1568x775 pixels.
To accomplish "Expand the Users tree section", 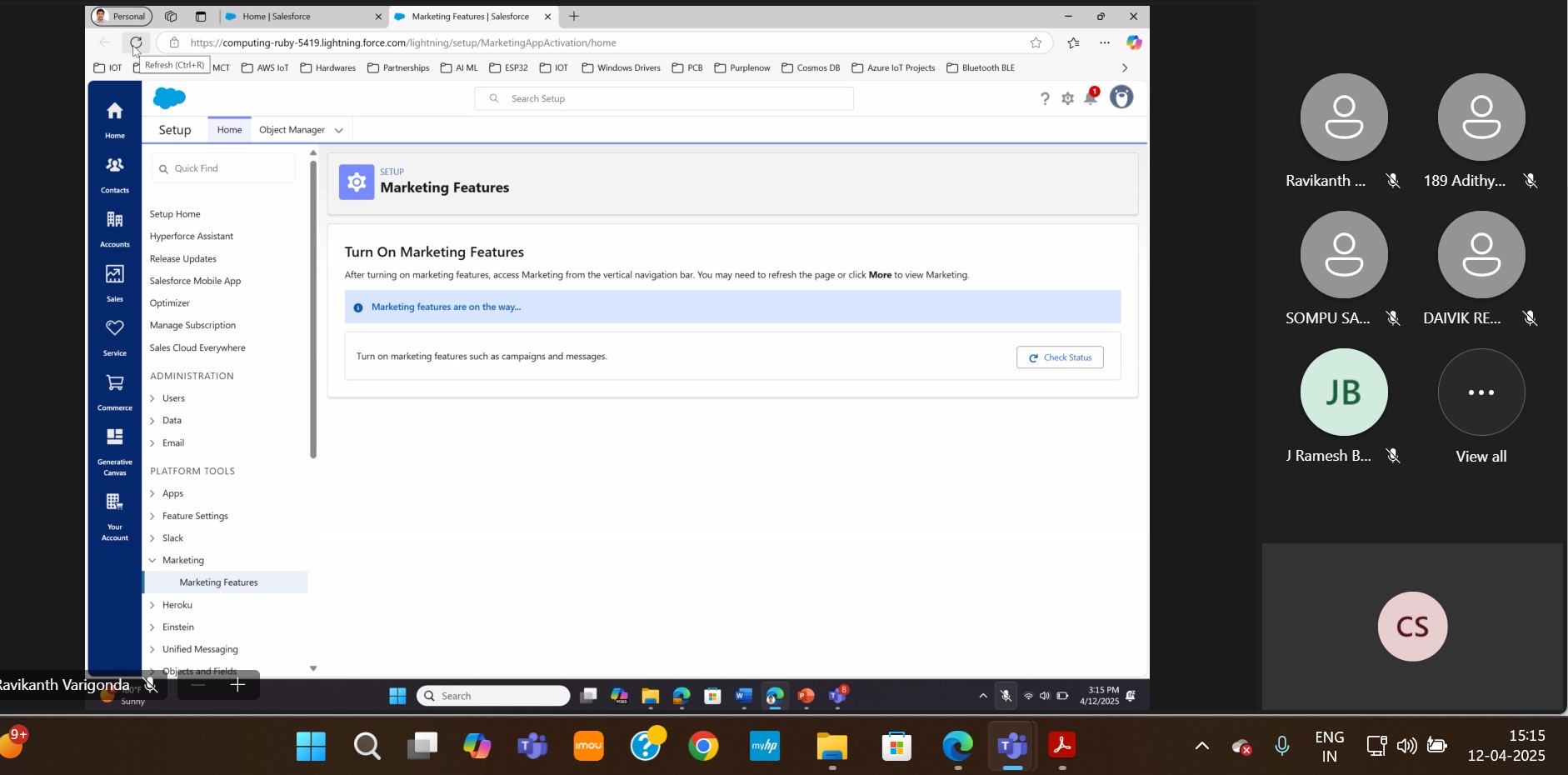I will pyautogui.click(x=152, y=398).
